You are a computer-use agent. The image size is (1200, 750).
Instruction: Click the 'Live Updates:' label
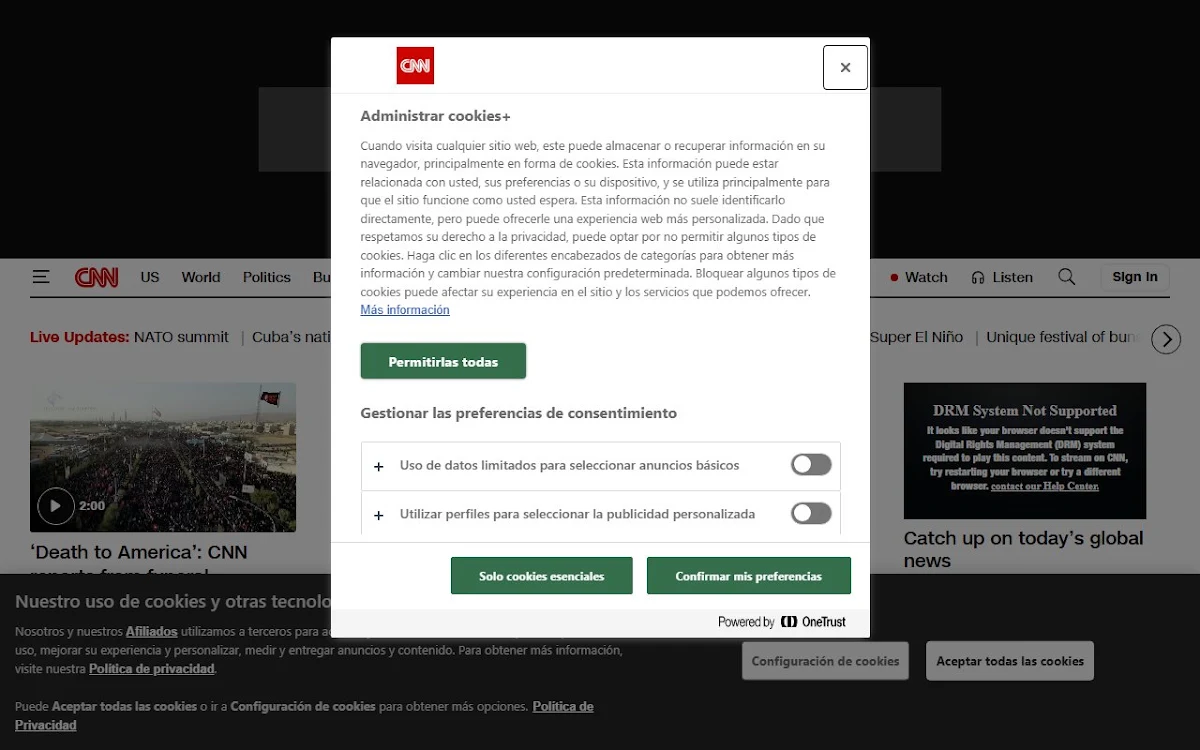[x=80, y=337]
